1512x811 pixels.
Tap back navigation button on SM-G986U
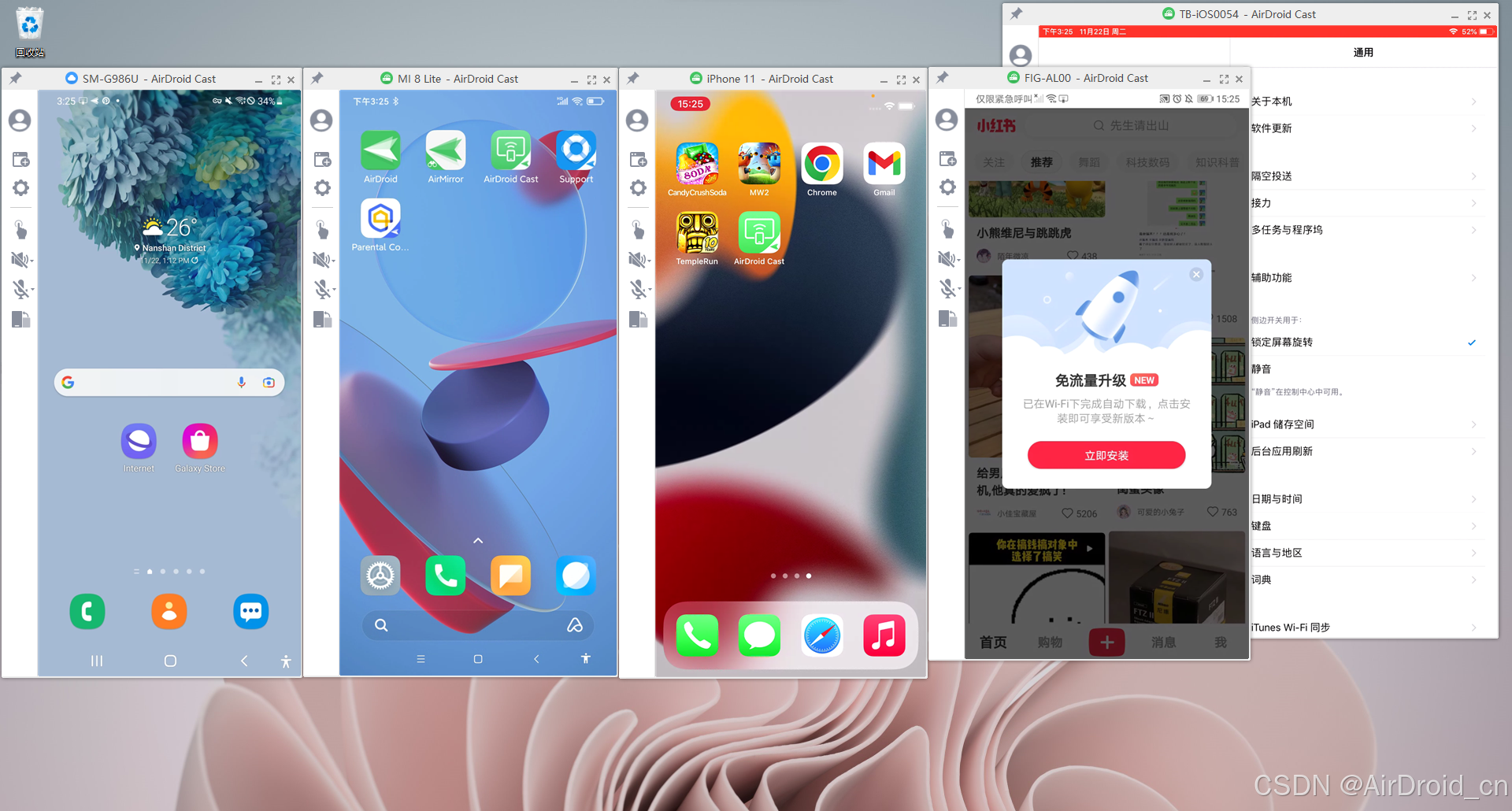244,661
